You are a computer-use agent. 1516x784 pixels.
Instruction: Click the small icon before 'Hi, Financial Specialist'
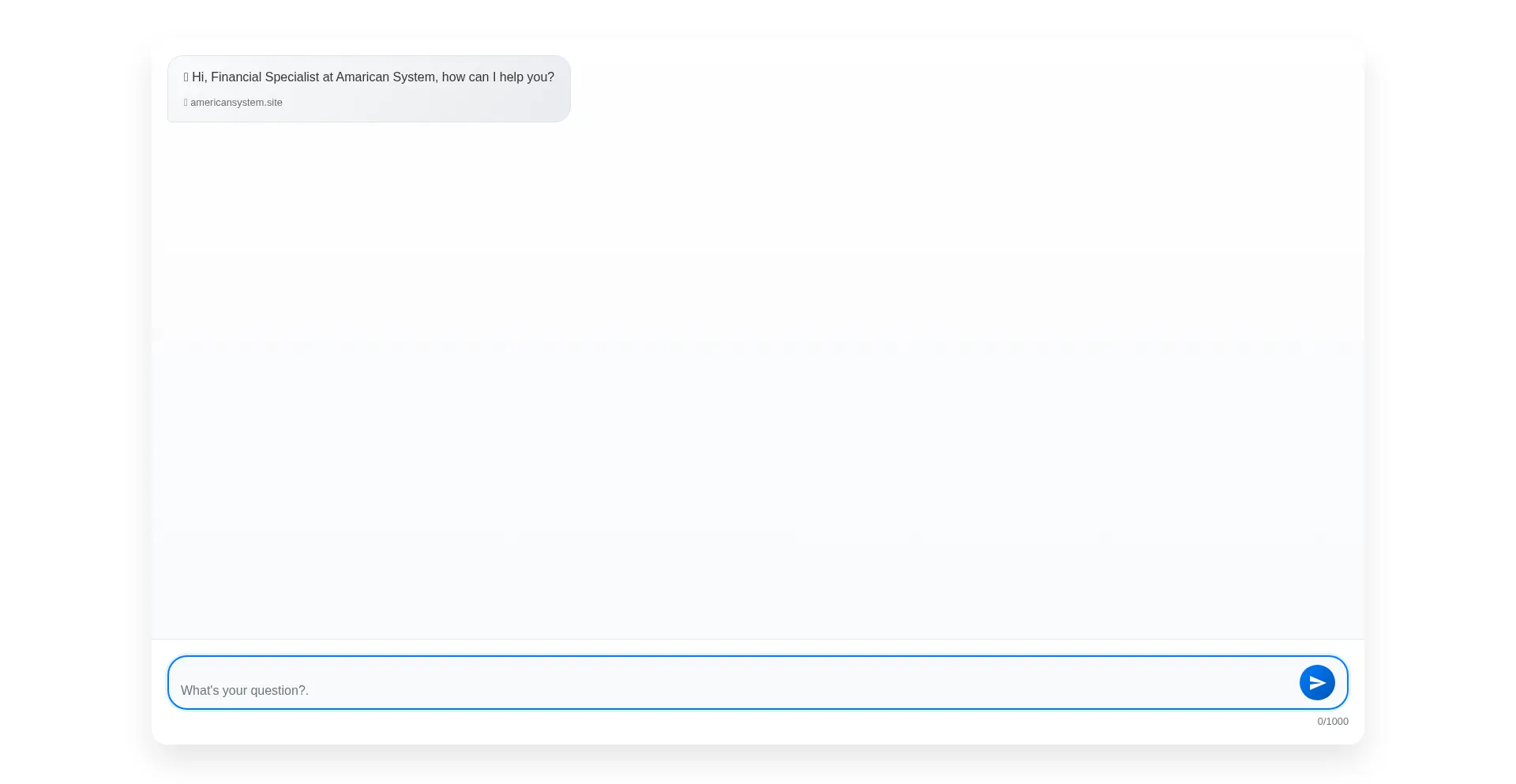[x=186, y=77]
